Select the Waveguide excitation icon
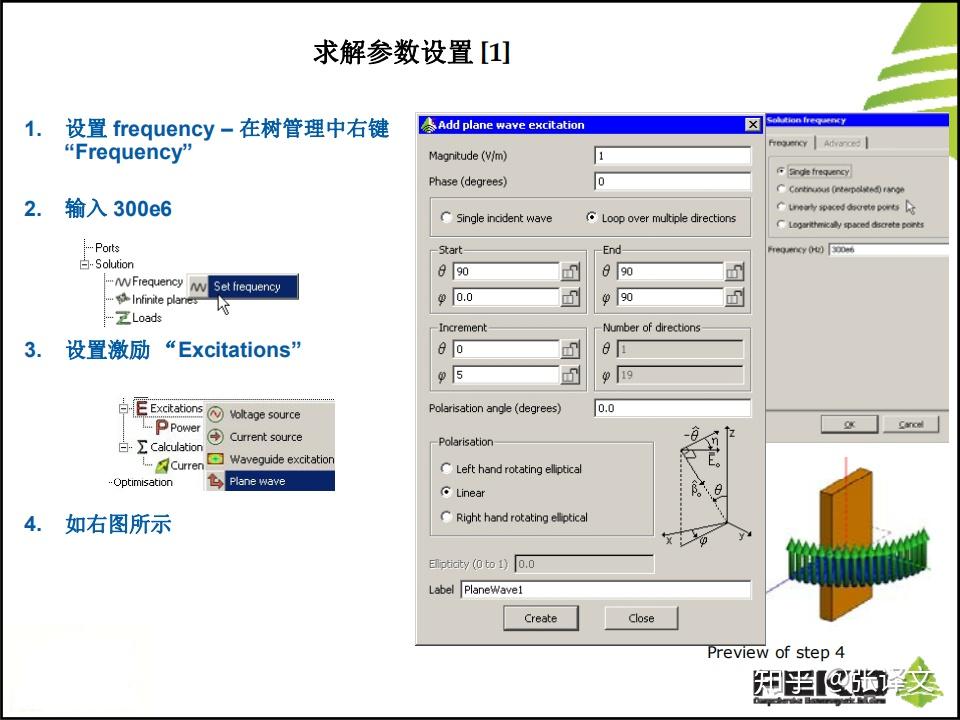The height and width of the screenshot is (720, 960). coord(215,459)
